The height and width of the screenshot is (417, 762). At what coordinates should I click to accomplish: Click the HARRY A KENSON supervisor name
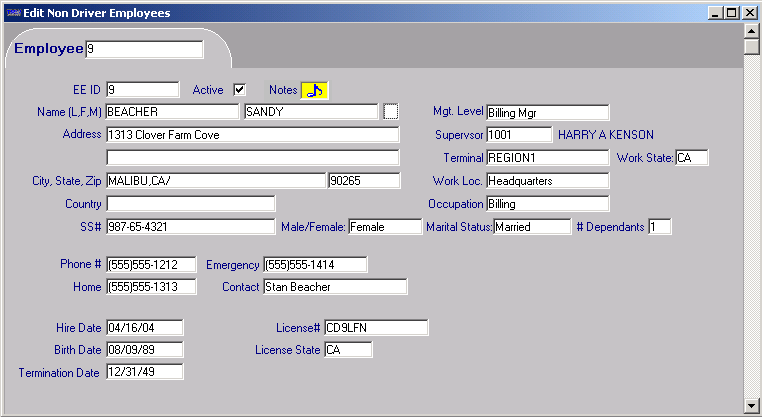(x=605, y=135)
